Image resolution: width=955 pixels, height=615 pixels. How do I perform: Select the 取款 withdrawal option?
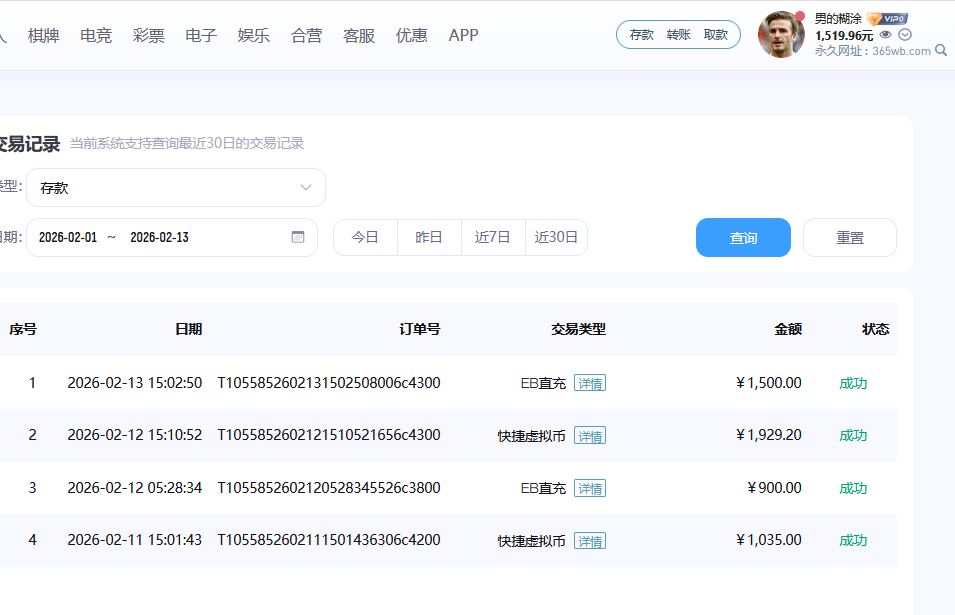[716, 33]
